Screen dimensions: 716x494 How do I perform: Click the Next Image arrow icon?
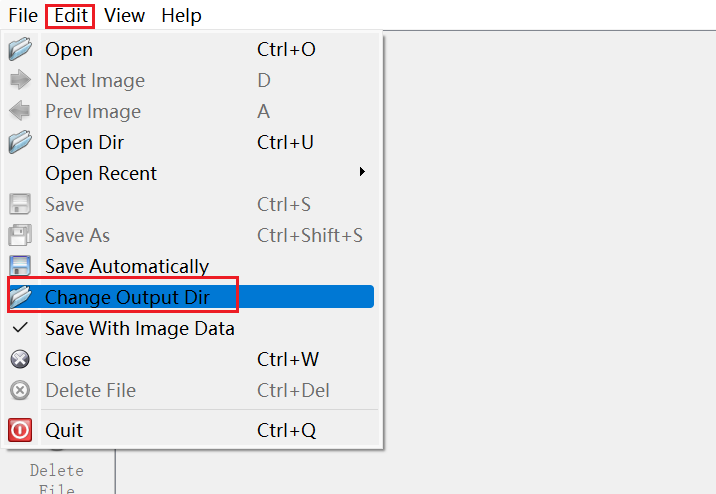[20, 80]
